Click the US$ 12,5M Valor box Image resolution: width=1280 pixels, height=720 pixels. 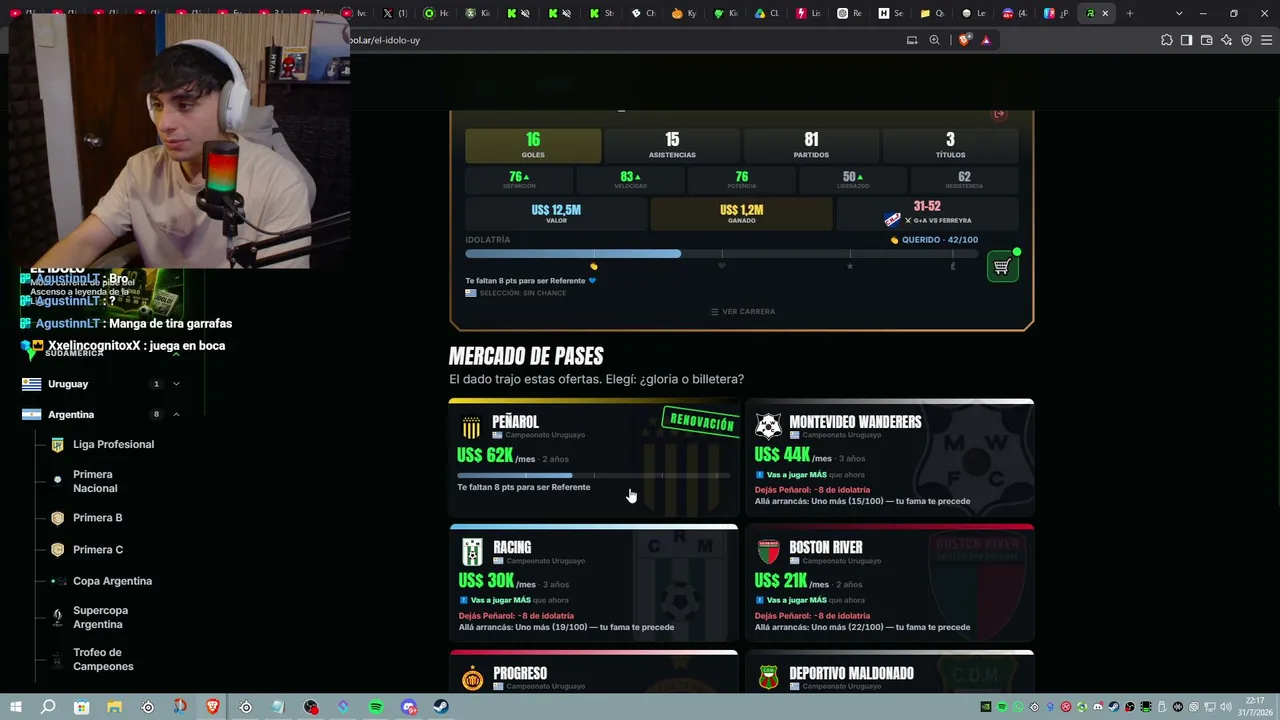(556, 213)
